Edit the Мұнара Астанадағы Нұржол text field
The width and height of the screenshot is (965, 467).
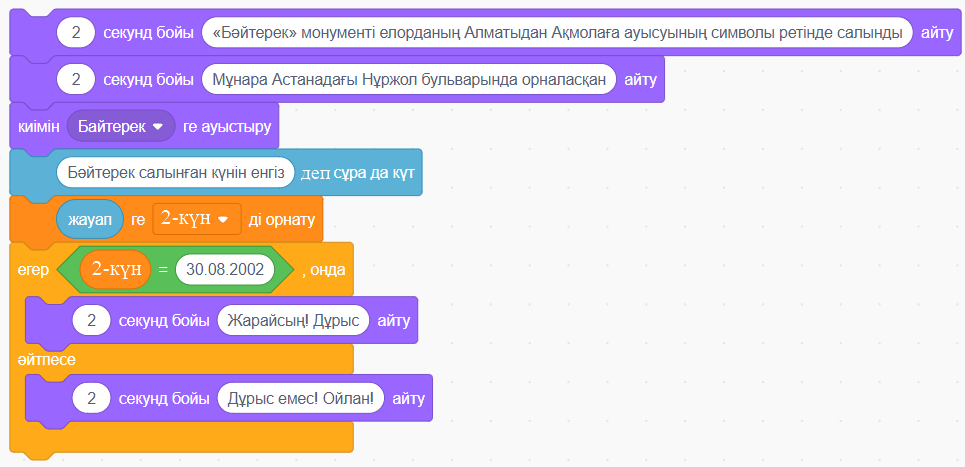tap(409, 79)
